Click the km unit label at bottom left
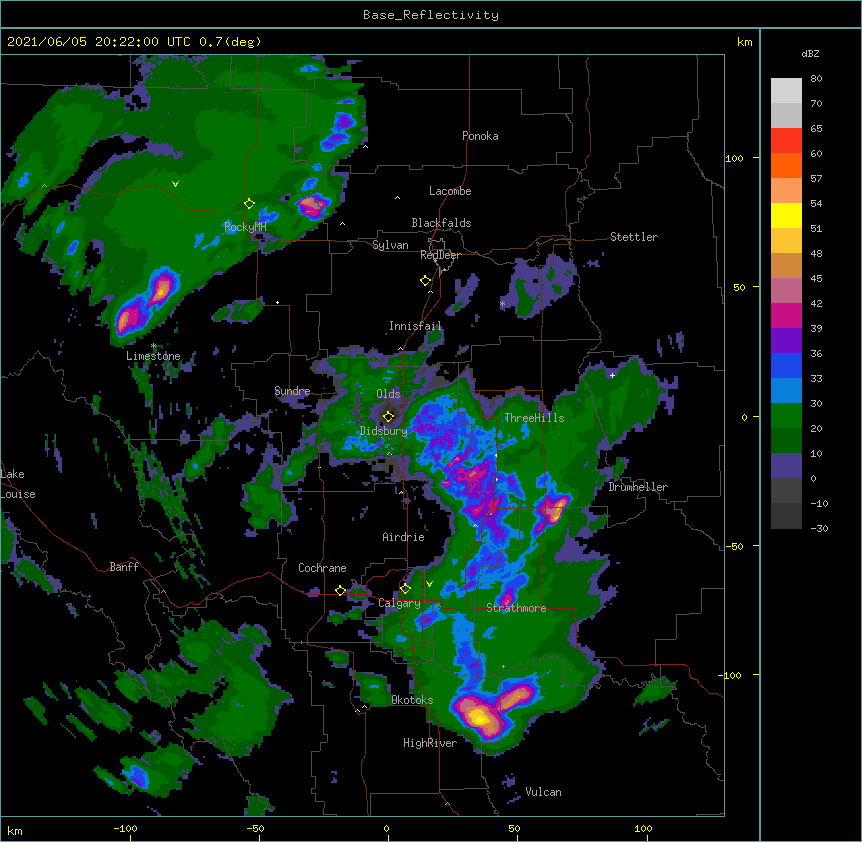Screen dimensions: 862x842 15,830
